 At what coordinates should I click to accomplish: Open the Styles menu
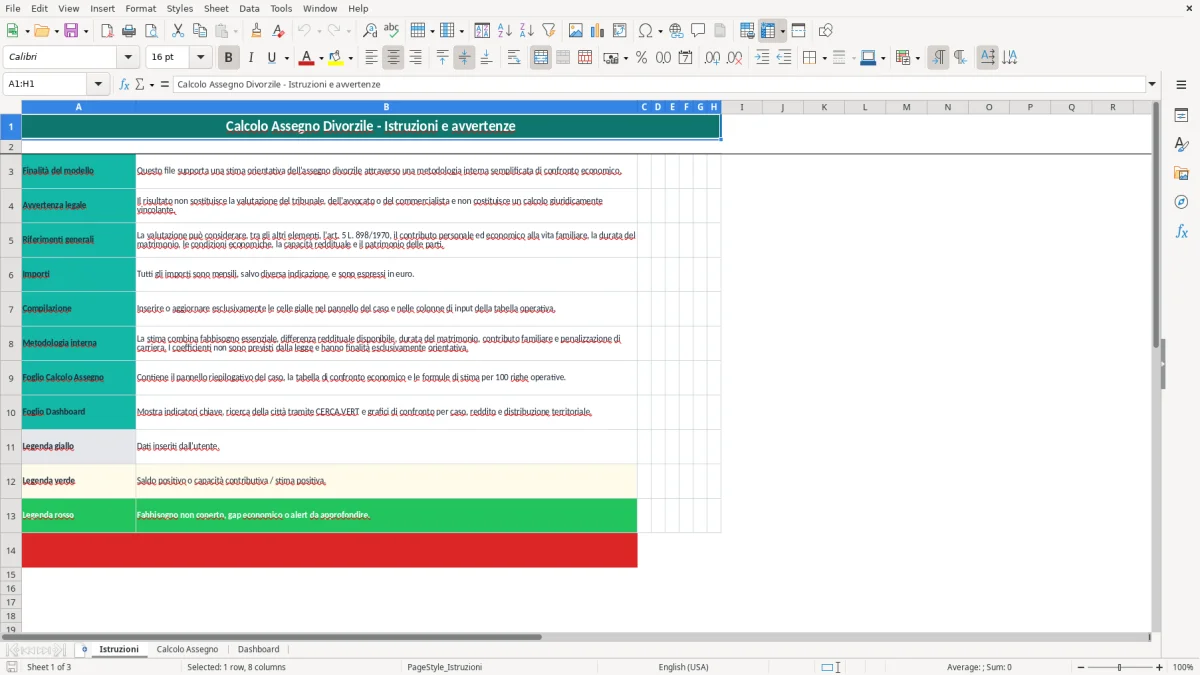[x=180, y=8]
